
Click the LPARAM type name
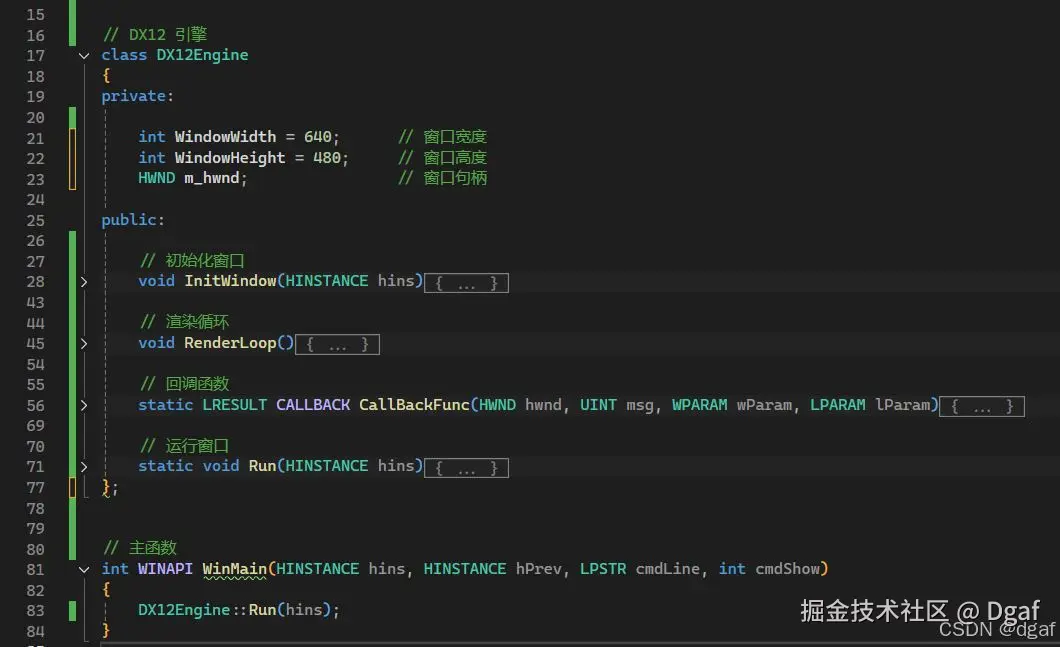pyautogui.click(x=838, y=405)
